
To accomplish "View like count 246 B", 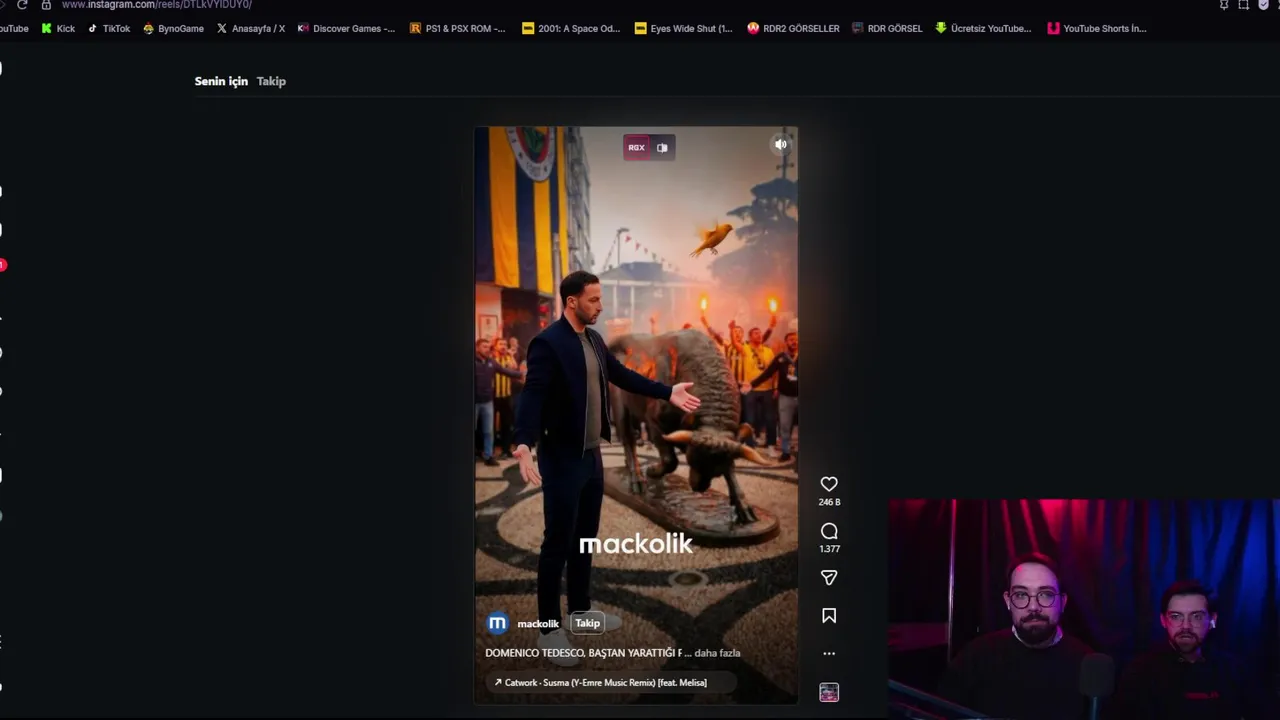I will click(x=829, y=502).
